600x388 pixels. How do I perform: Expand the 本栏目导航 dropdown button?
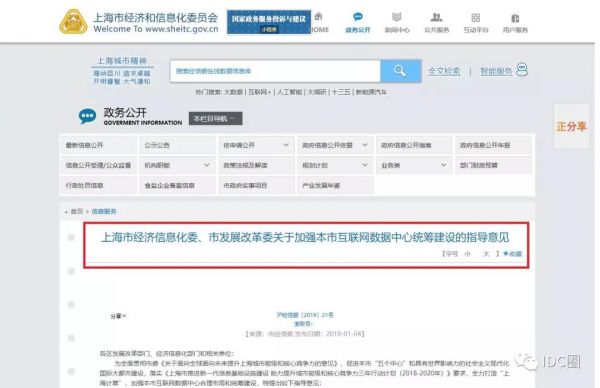(215, 119)
